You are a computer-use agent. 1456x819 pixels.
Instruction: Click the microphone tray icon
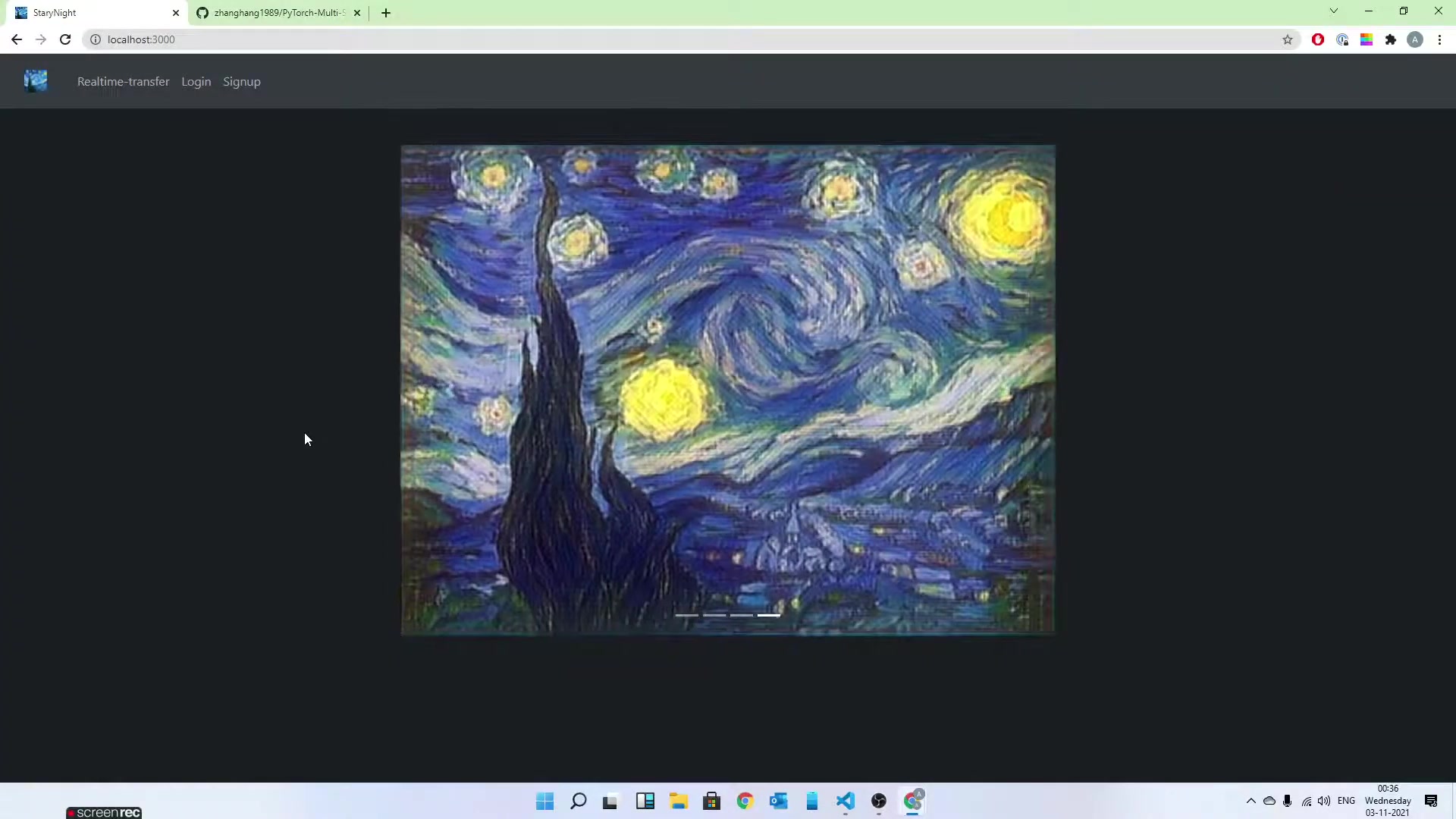pos(1288,801)
